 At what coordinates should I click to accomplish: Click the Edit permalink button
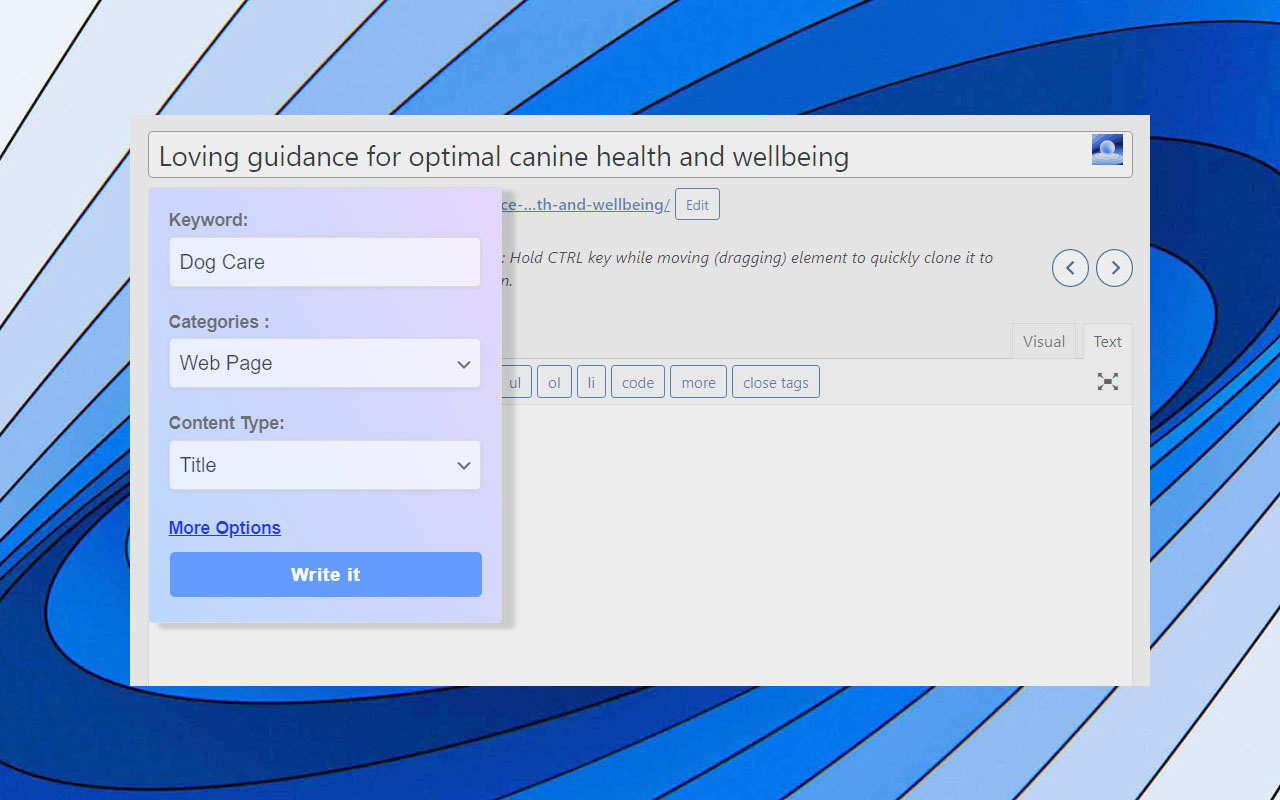pos(697,205)
